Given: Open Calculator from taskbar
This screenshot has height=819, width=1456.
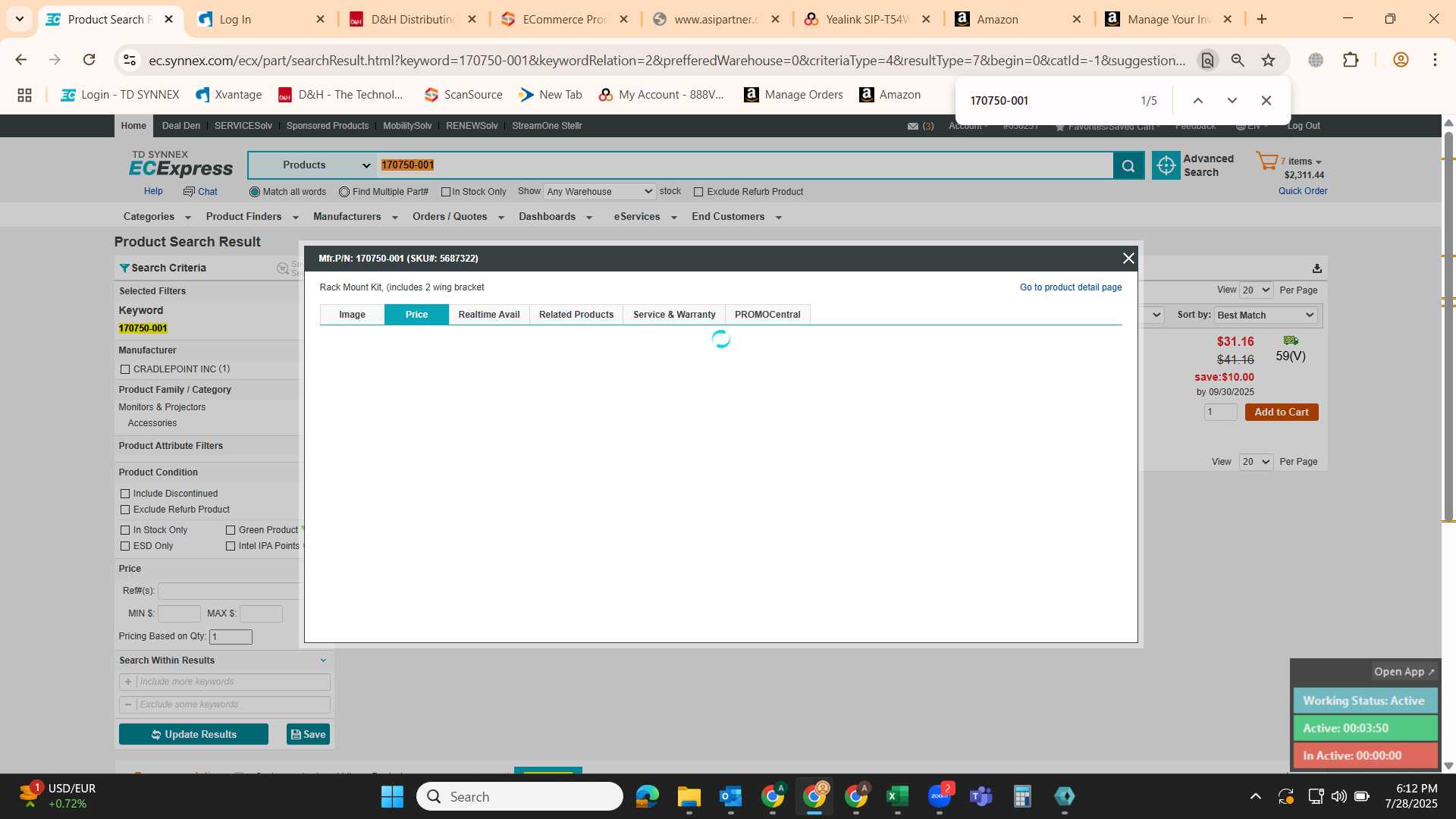Looking at the screenshot, I should [1022, 796].
